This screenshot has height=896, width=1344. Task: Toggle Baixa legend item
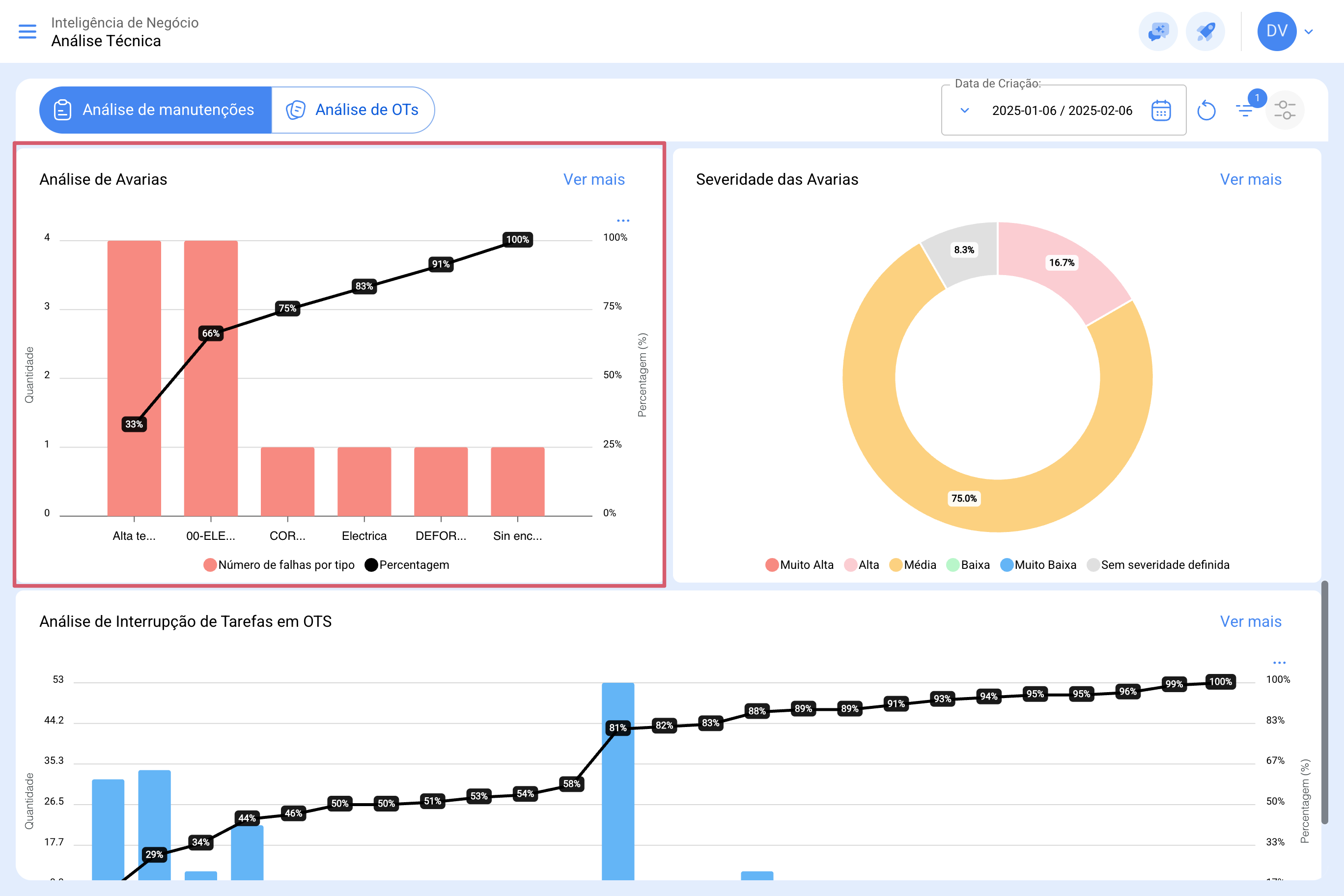[967, 564]
